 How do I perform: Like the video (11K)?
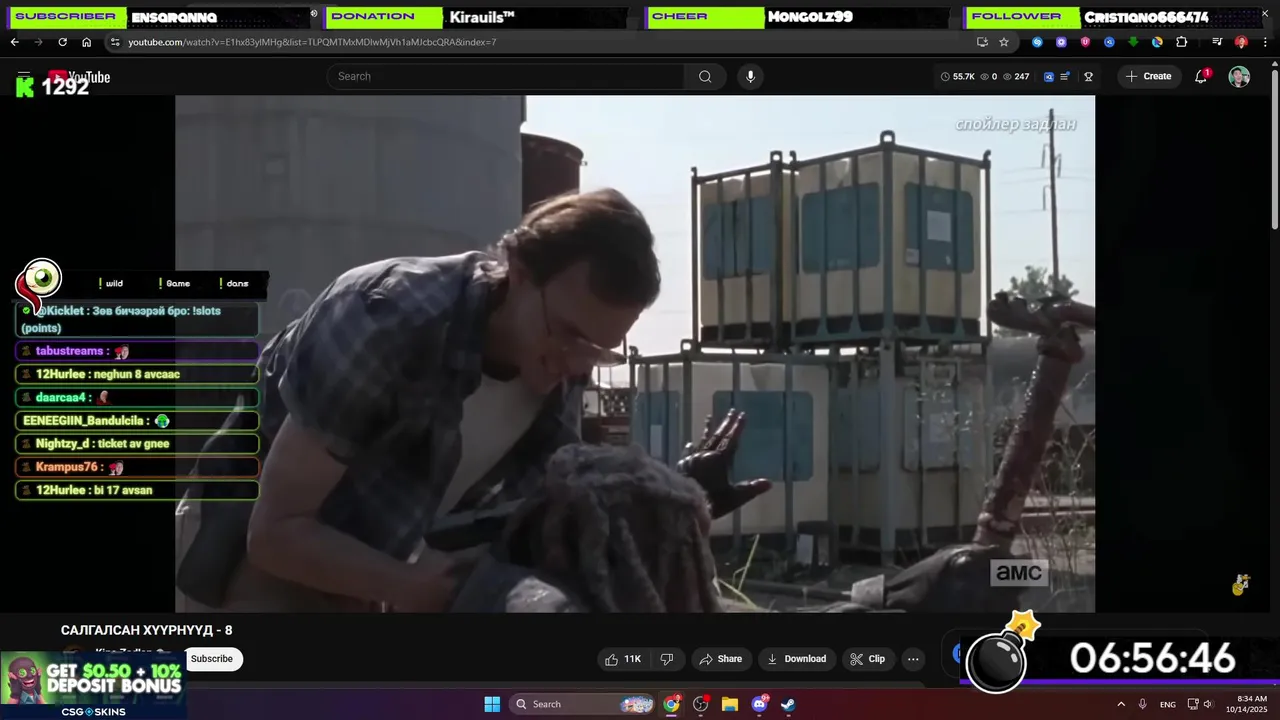[x=623, y=659]
